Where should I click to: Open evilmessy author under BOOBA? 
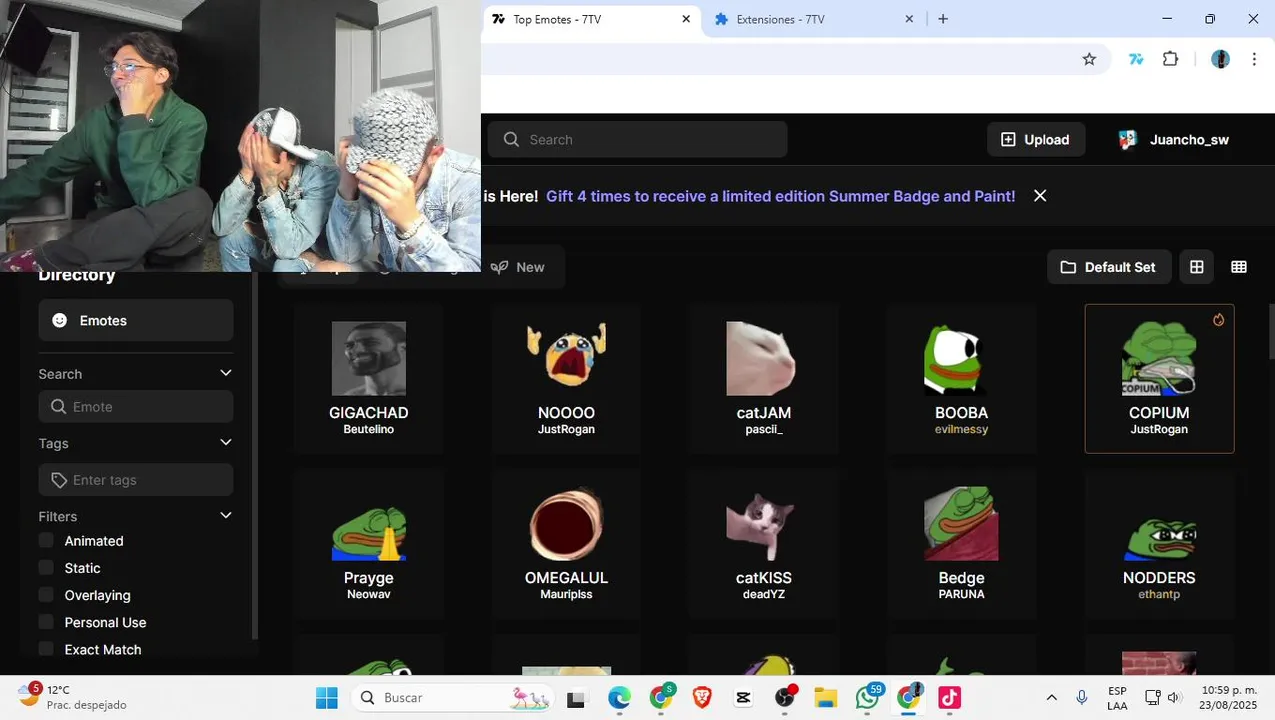[961, 430]
